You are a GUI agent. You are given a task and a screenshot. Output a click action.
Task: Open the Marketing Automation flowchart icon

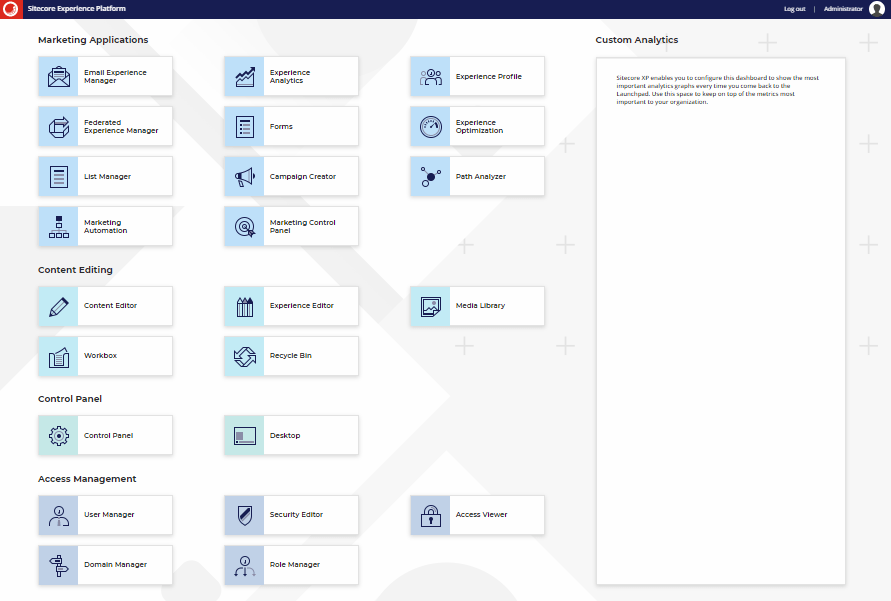[58, 226]
